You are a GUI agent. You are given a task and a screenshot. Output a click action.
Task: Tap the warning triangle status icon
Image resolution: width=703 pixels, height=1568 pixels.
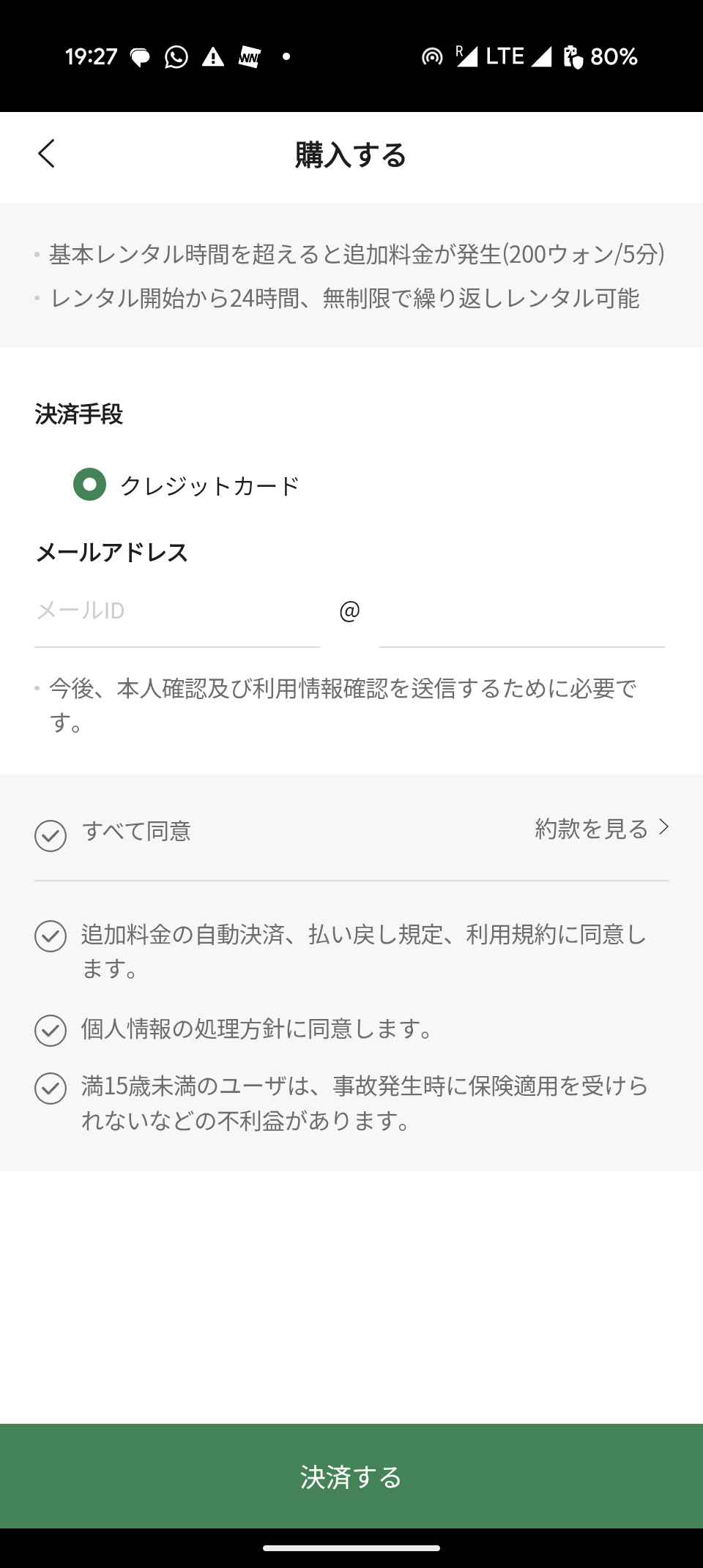(x=213, y=56)
